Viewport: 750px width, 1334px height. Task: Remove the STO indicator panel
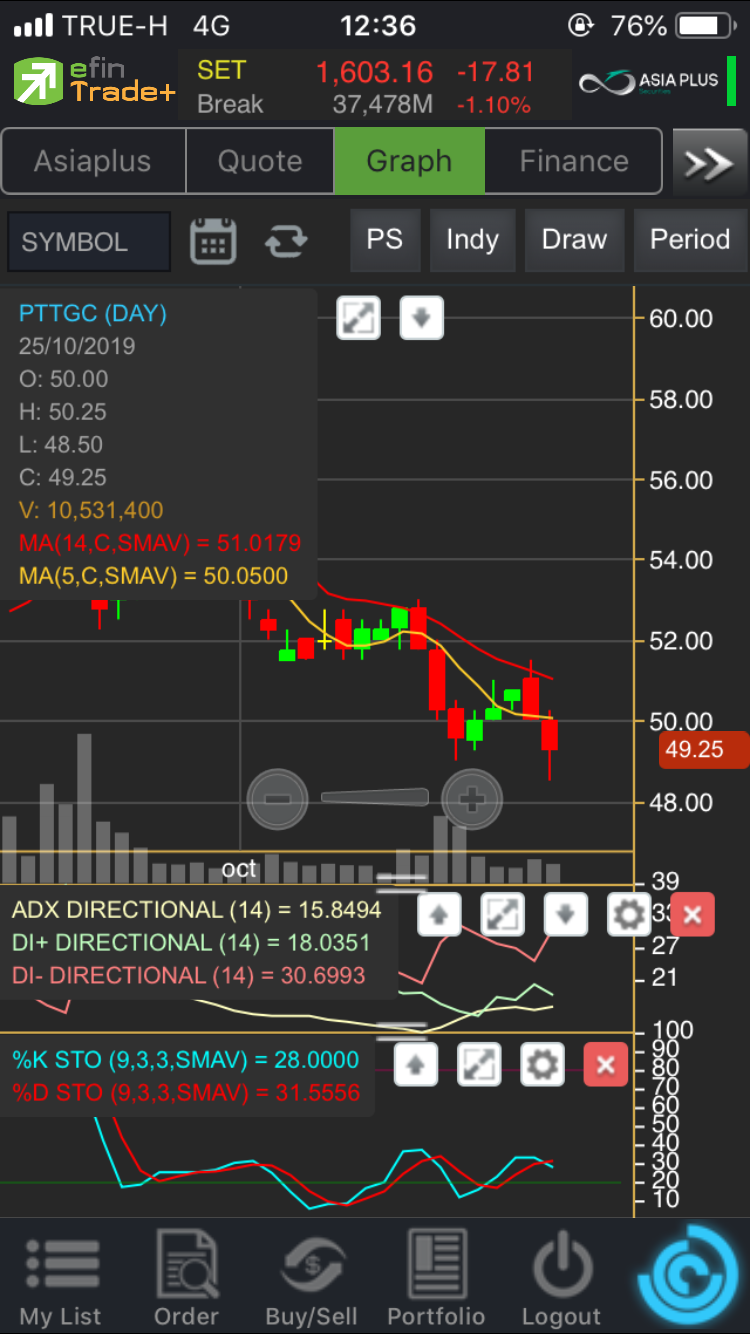605,1064
